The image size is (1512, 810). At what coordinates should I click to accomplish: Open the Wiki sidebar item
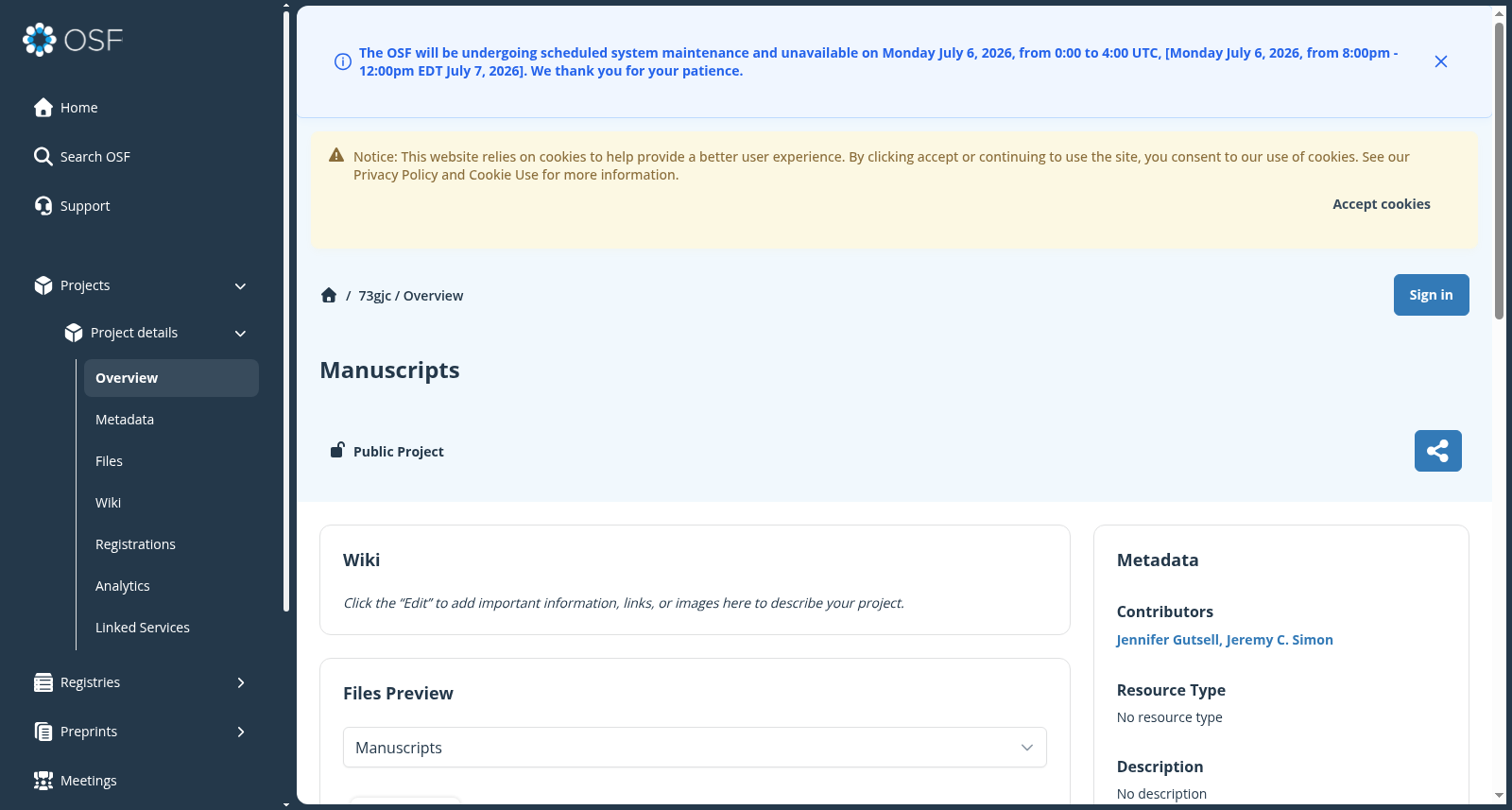[108, 503]
